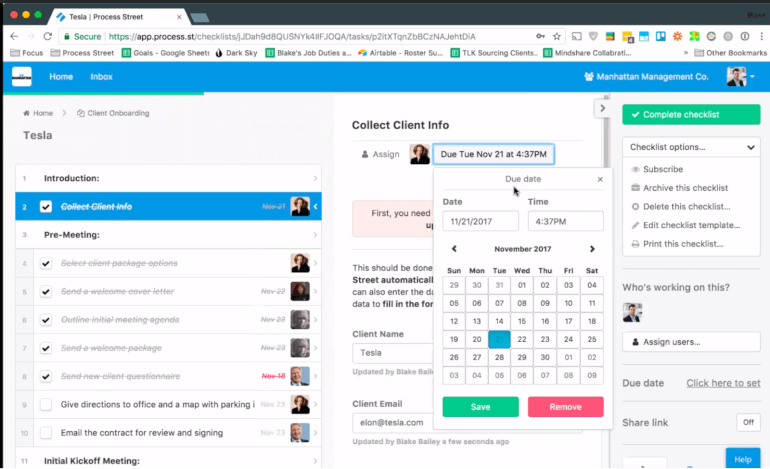Screen dimensions: 770x469
Task: Uncheck Send new client questionnaire
Action: pyautogui.click(x=46, y=376)
